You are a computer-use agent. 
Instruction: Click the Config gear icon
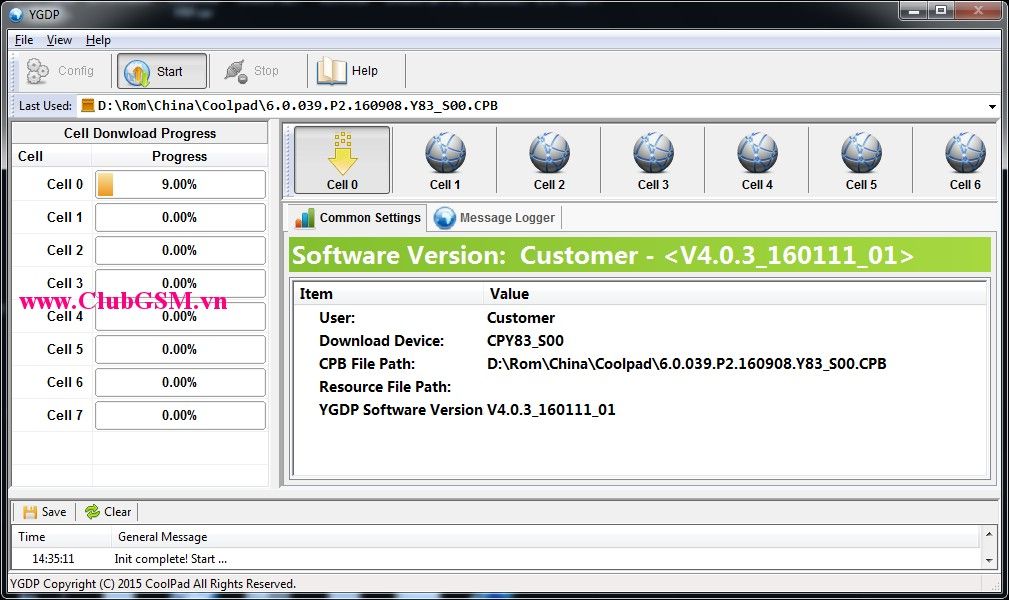(x=38, y=71)
